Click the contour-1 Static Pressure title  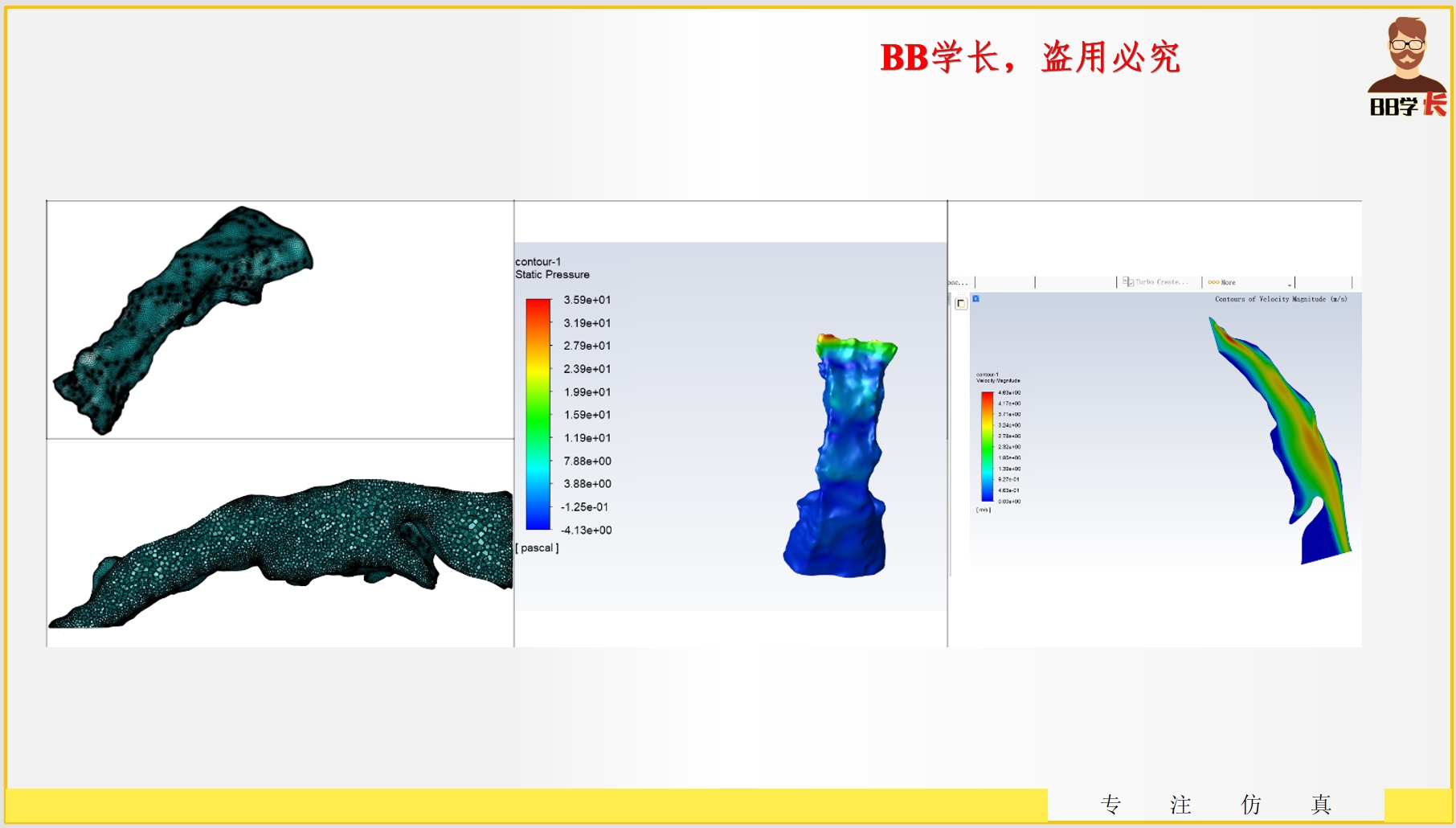(x=552, y=268)
